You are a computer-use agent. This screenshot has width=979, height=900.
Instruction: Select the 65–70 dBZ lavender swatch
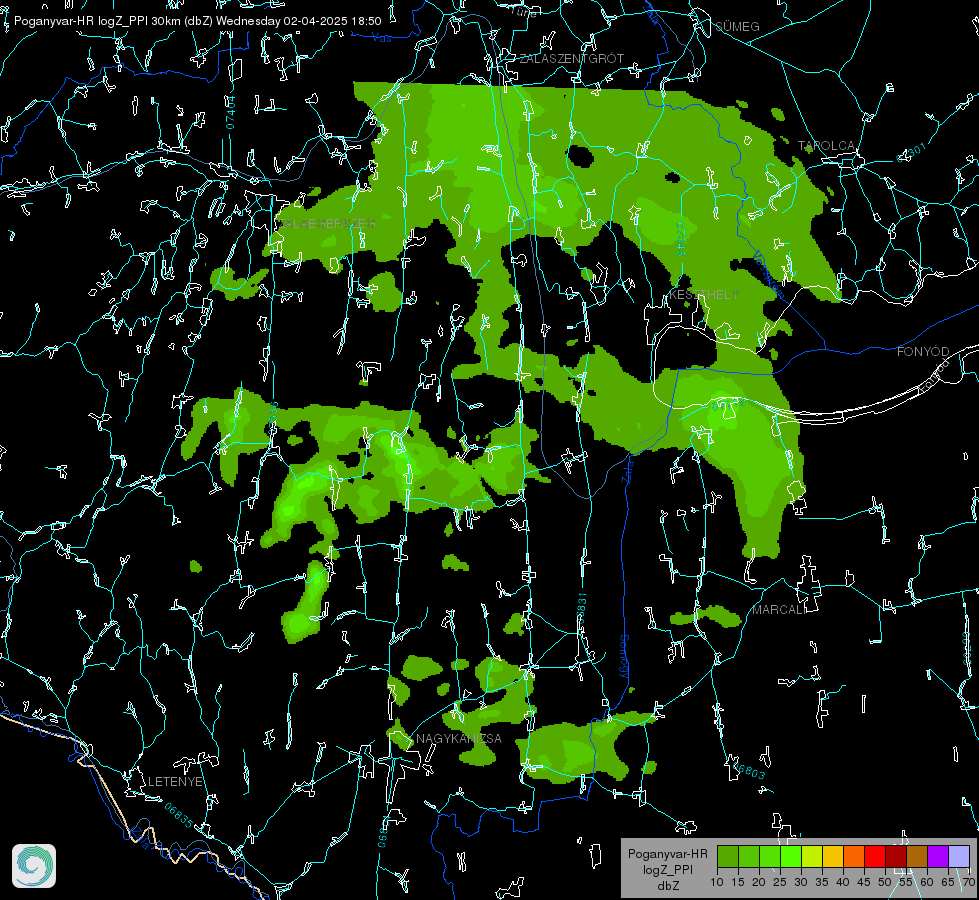(958, 856)
